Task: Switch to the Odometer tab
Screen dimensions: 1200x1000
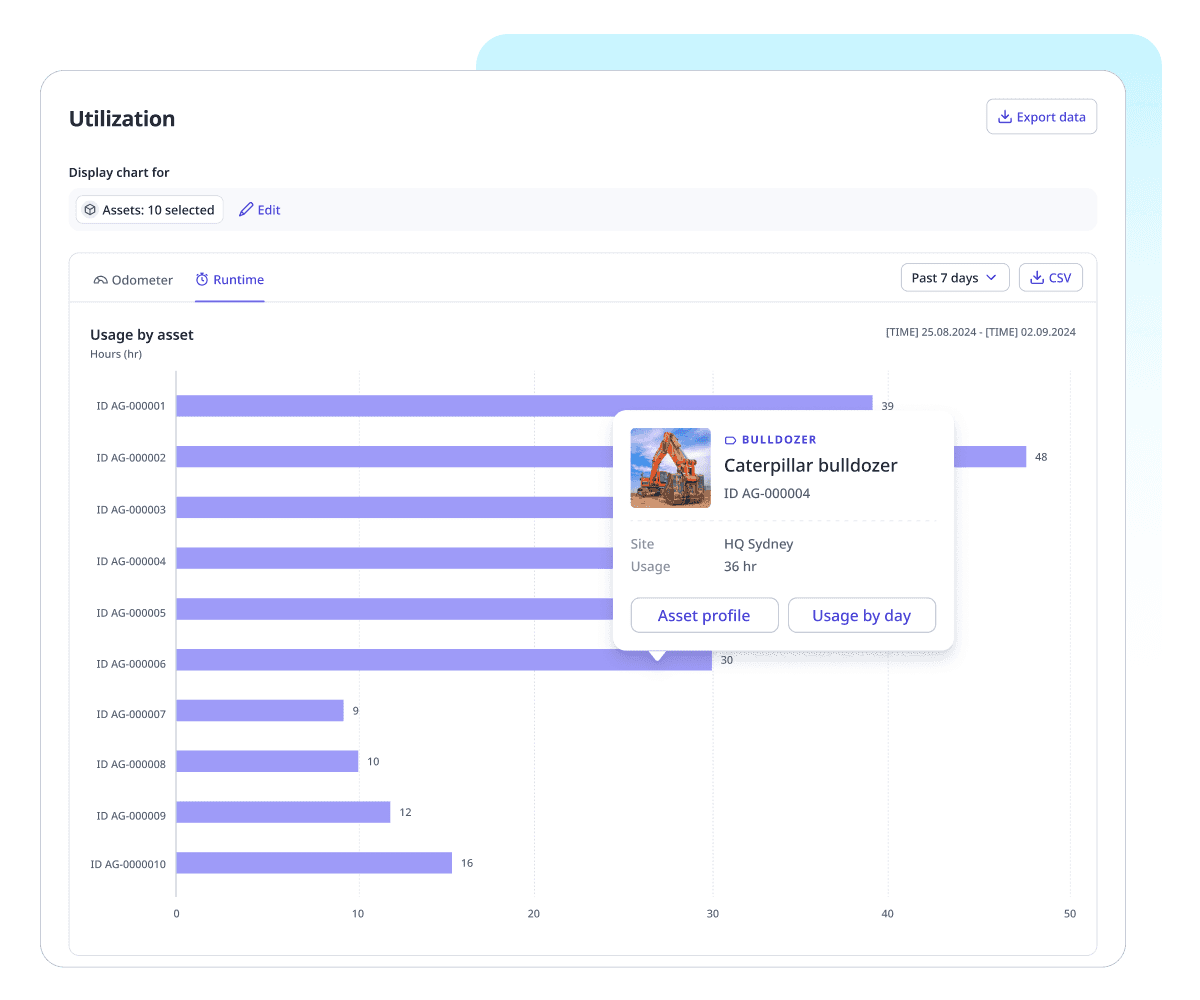Action: [133, 280]
